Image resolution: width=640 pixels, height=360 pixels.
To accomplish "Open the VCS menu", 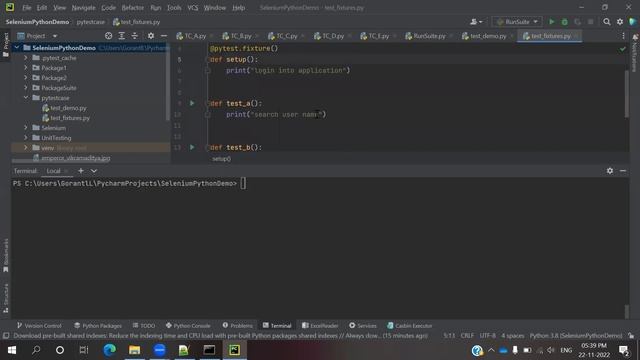I will click(193, 7).
